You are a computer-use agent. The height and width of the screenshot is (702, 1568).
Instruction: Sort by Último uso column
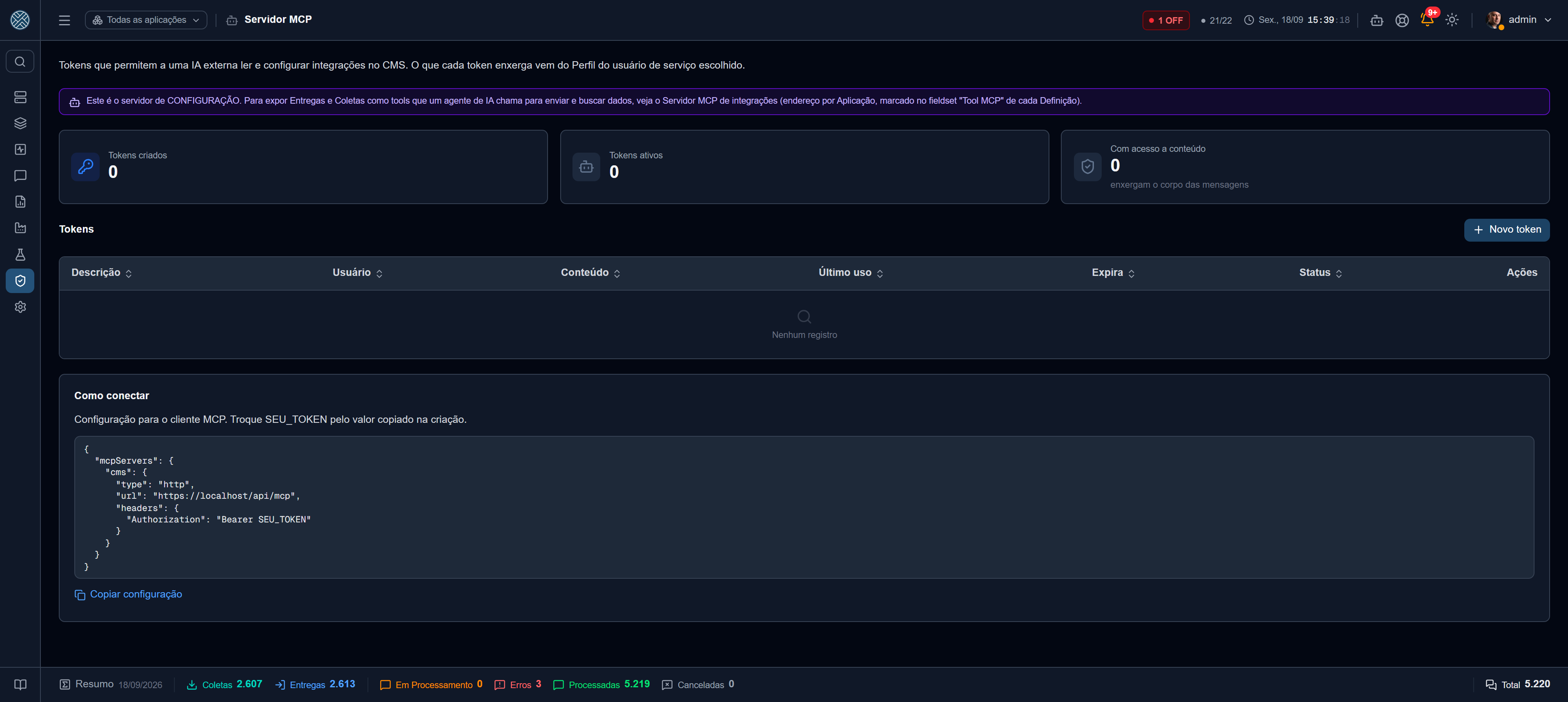[x=850, y=273]
